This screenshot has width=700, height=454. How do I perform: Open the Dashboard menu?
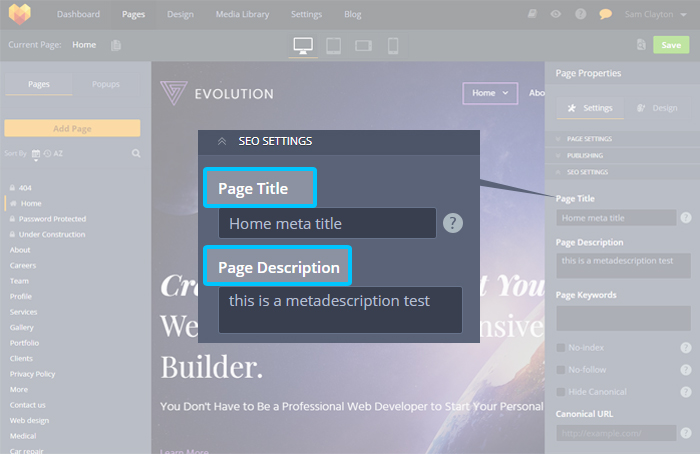point(78,14)
